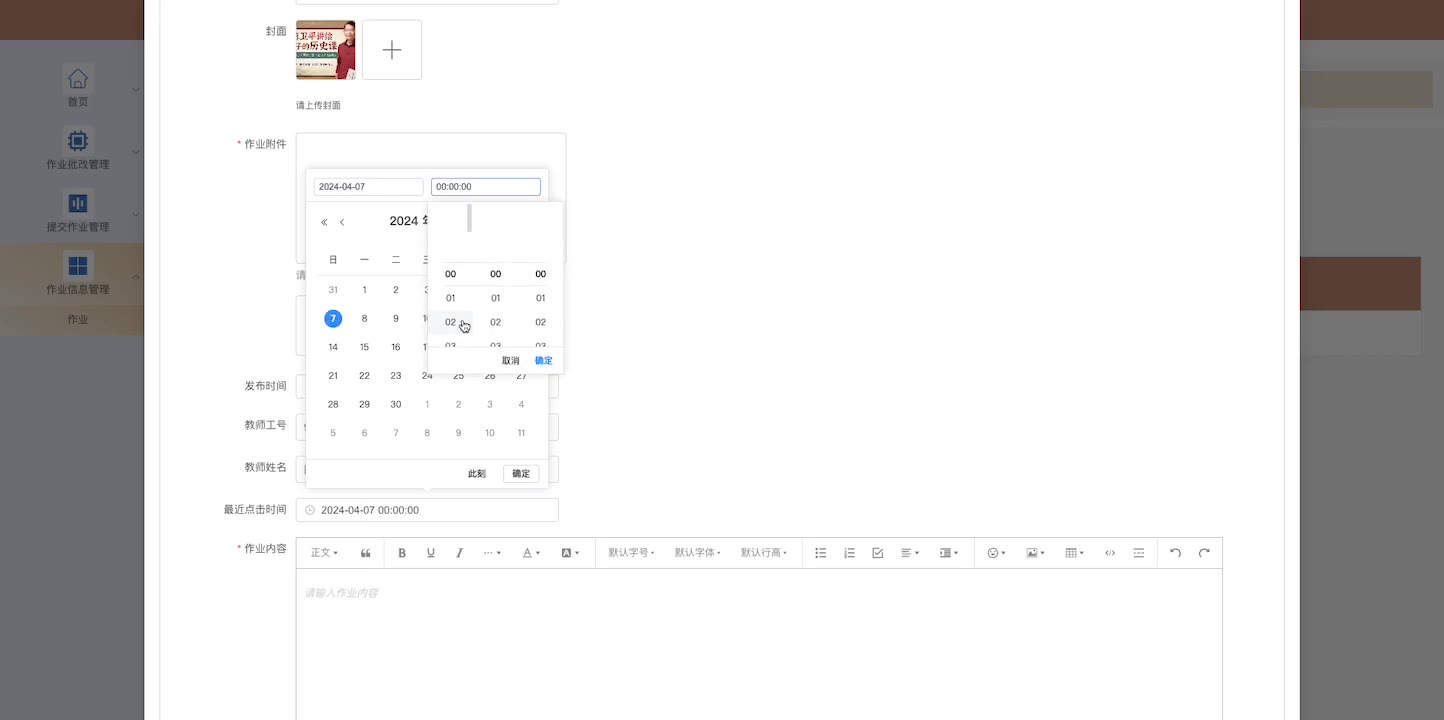The image size is (1444, 720).
Task: Click the time picker scrollbar thumb
Action: 470,218
